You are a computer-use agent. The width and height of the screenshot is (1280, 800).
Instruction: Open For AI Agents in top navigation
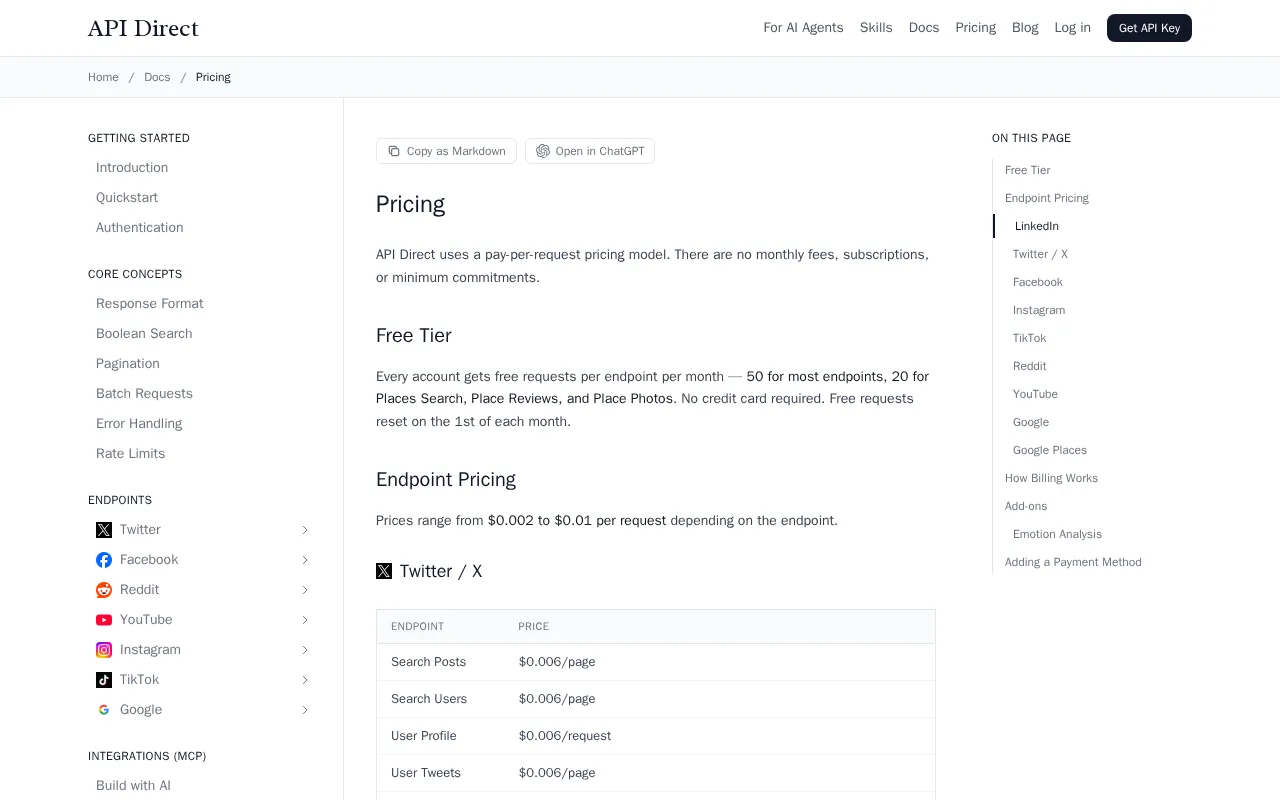pos(803,28)
